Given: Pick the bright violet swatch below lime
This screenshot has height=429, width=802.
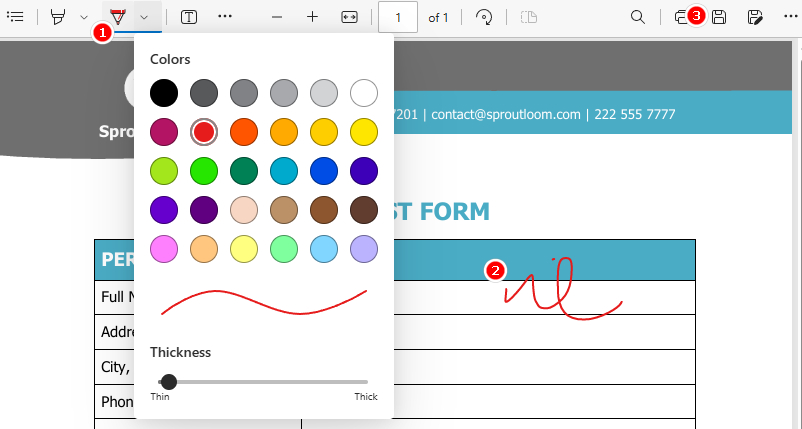Looking at the screenshot, I should point(164,210).
